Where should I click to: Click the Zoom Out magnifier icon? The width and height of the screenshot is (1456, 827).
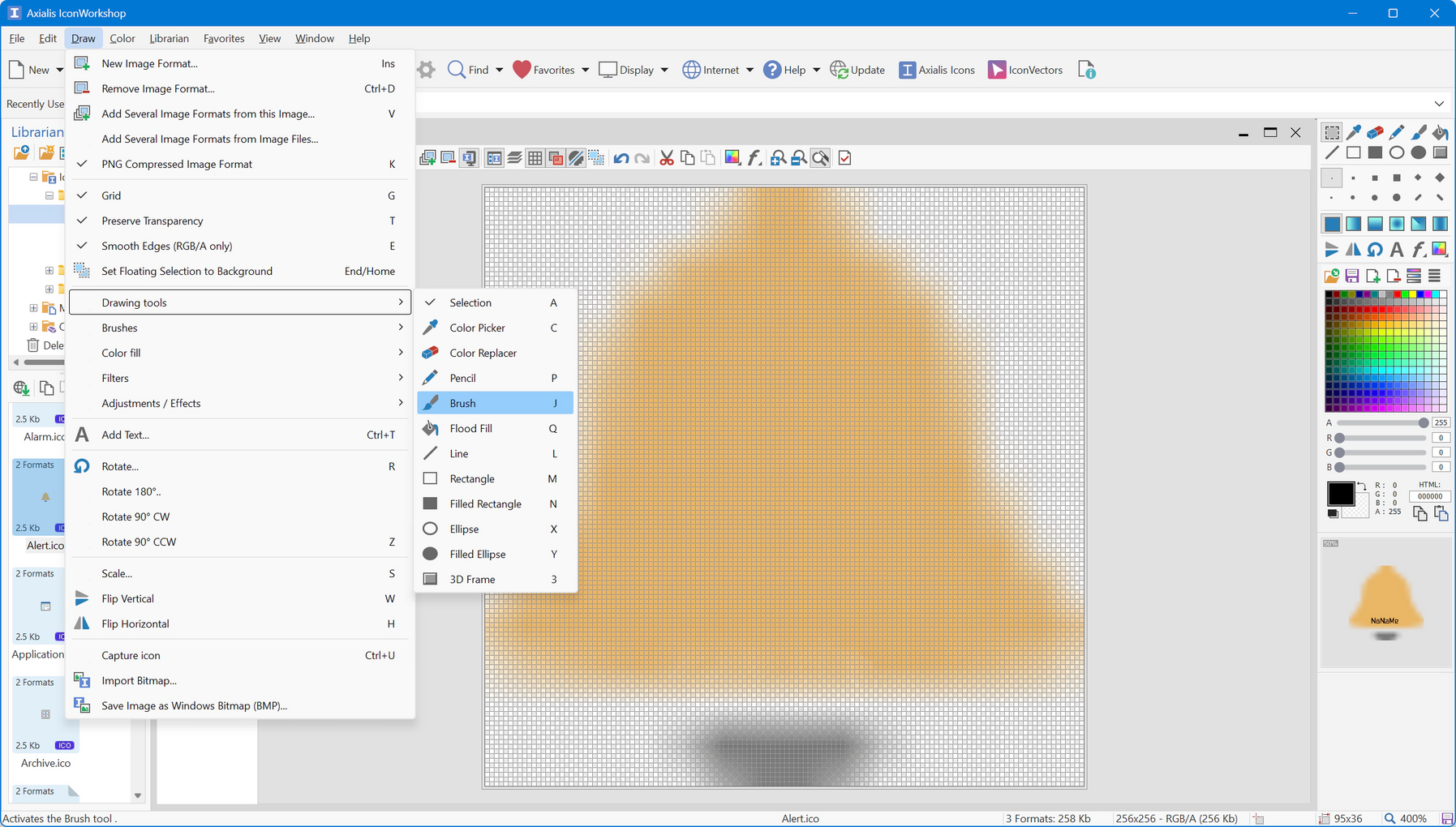(799, 158)
